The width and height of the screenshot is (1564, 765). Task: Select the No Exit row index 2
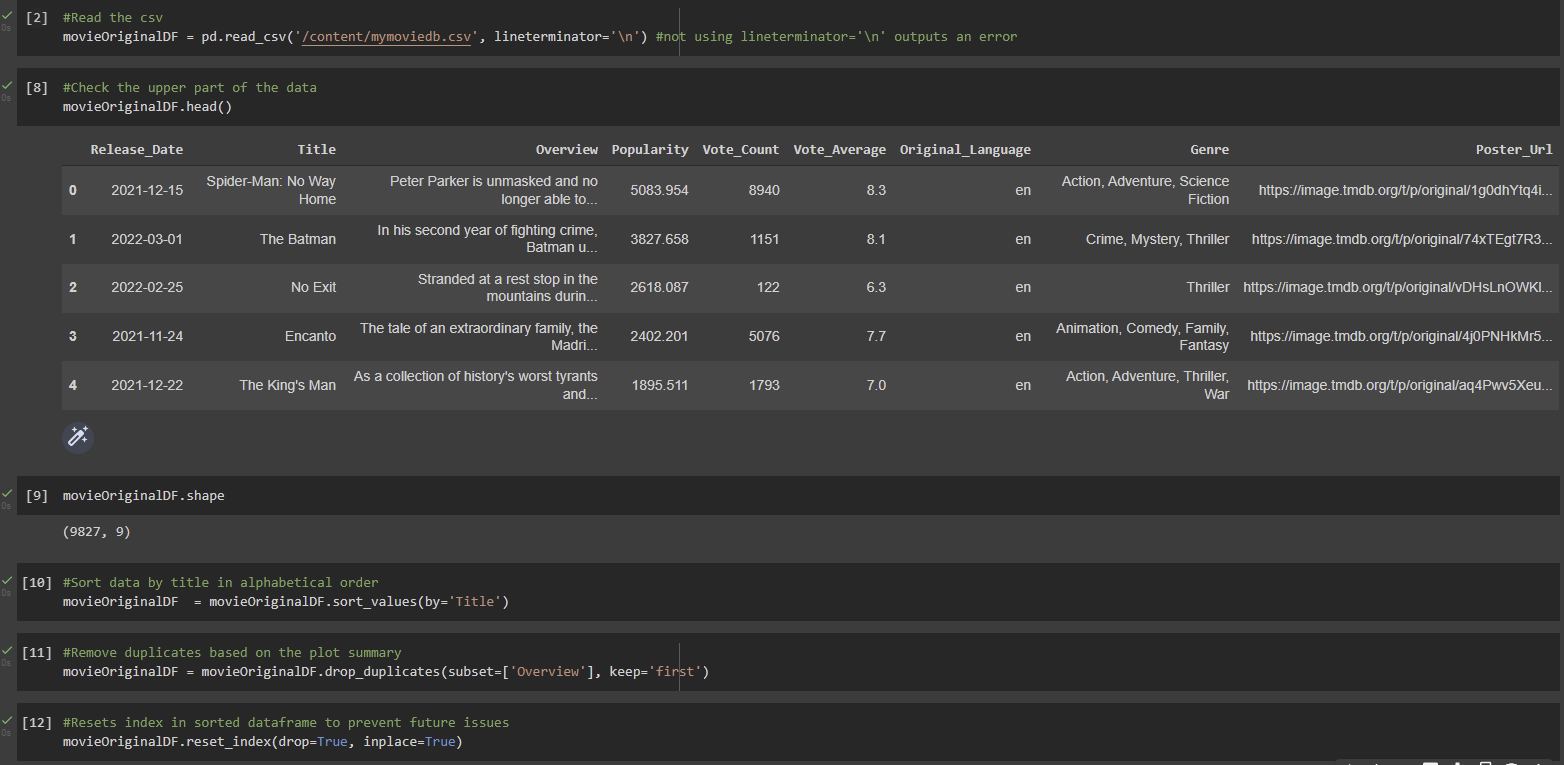72,287
